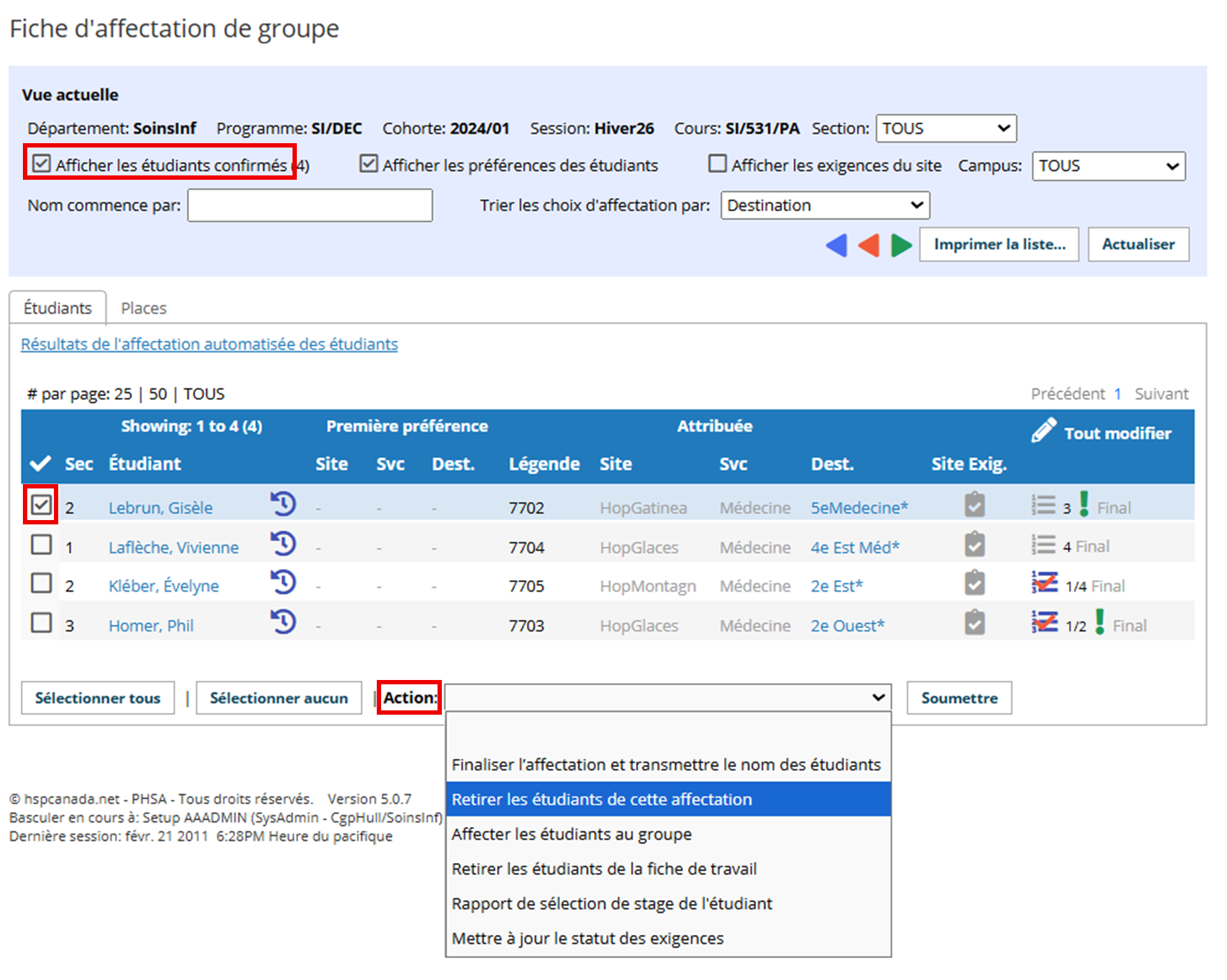Enable Afficher les exigences du site
Image resolution: width=1227 pixels, height=980 pixels.
point(717,164)
